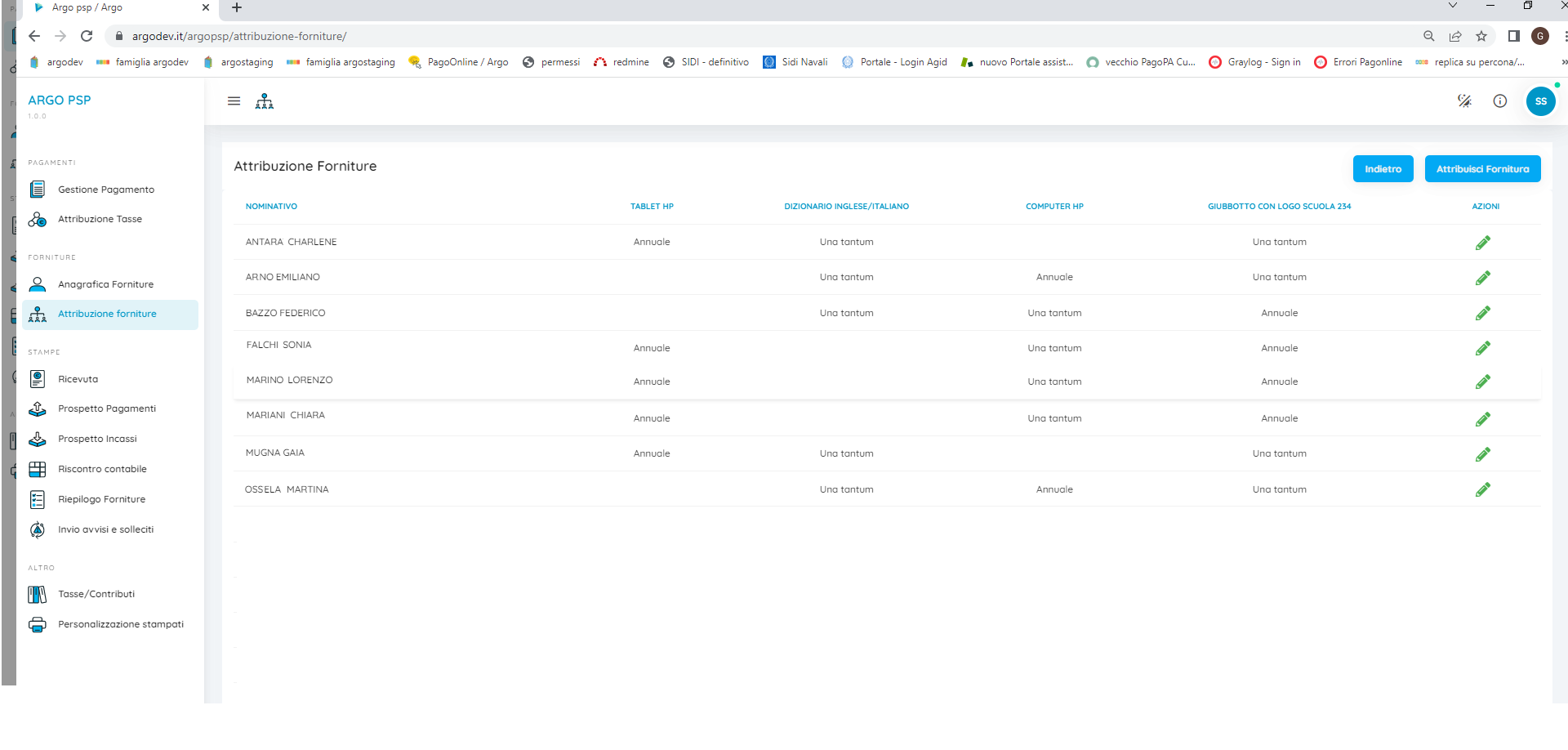Click the Anagrafica Forniture person icon

(38, 284)
